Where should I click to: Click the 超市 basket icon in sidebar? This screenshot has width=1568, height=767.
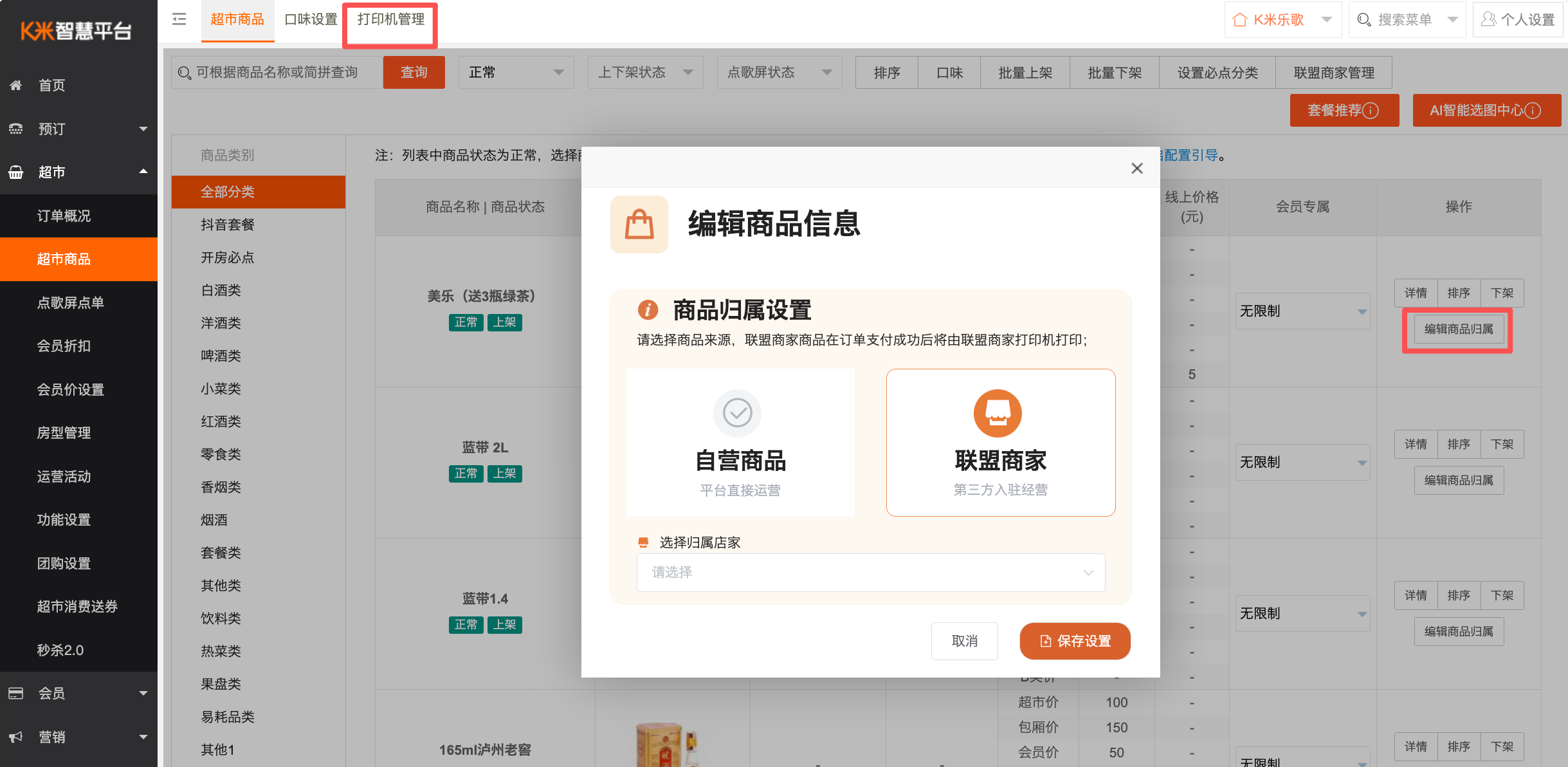click(16, 172)
